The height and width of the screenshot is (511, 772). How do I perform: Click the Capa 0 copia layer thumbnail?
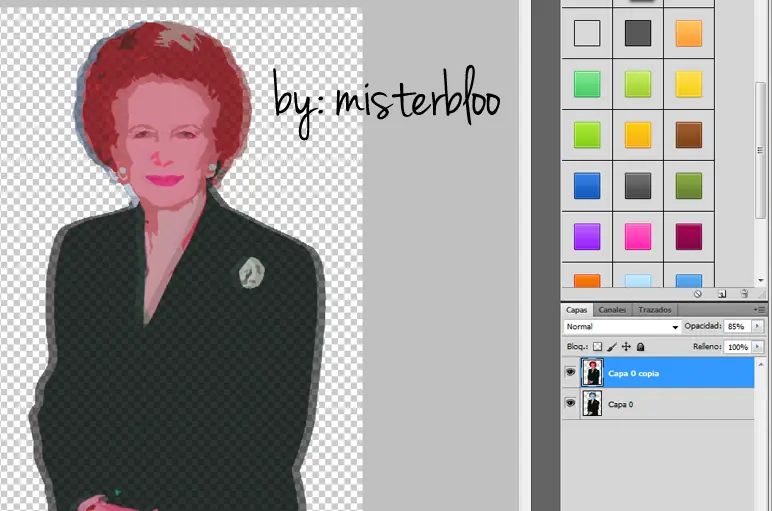(x=592, y=372)
